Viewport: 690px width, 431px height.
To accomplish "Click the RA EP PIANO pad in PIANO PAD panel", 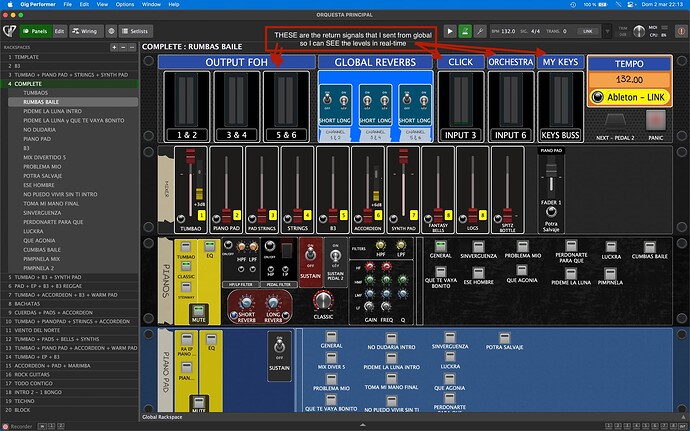I will click(x=187, y=339).
